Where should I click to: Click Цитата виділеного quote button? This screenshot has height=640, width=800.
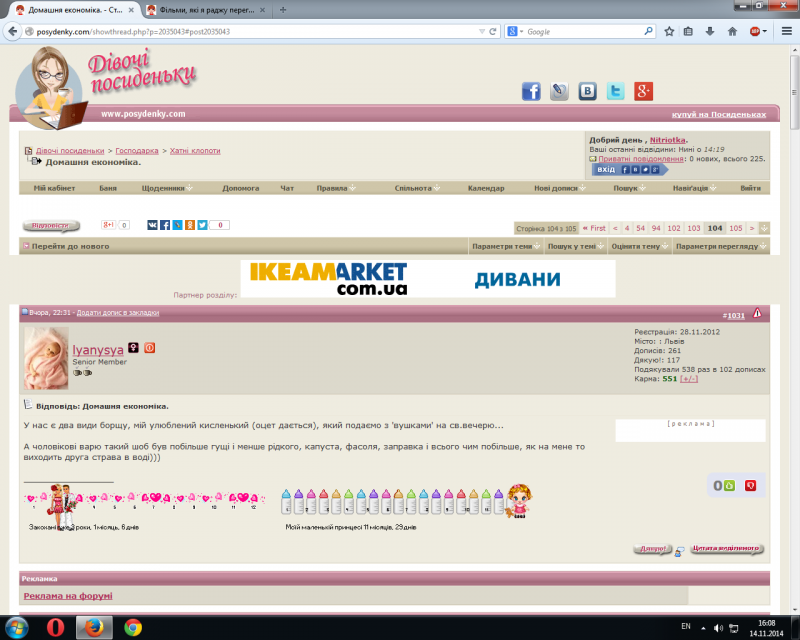point(727,549)
